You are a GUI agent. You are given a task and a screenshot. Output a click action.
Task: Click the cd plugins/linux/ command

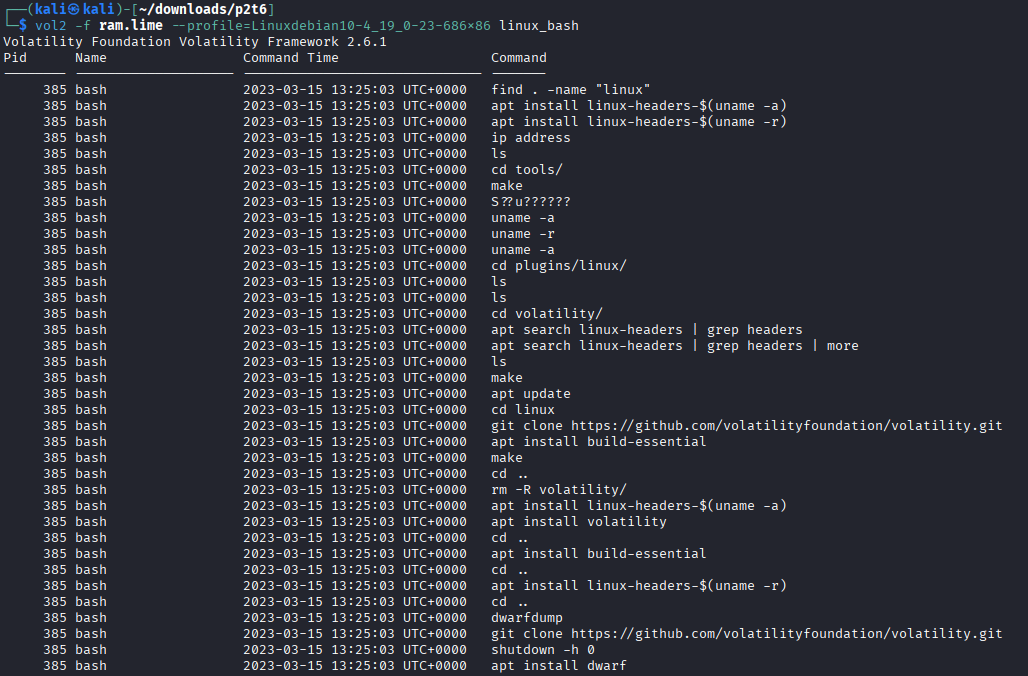[x=558, y=266]
